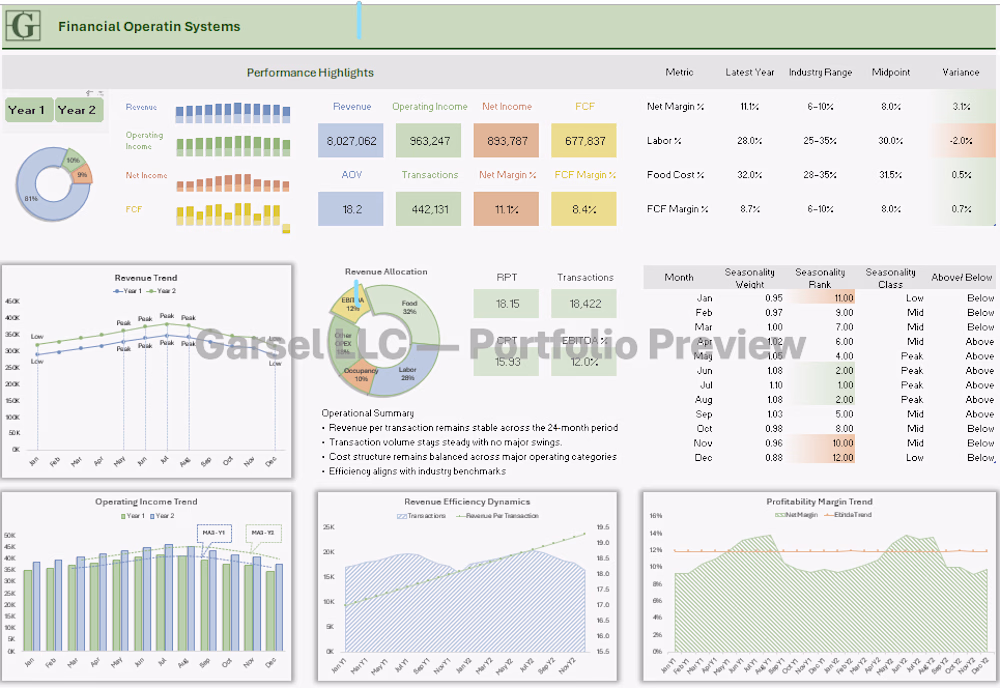Click the Net Income sparkline bars
Screen dimensions: 1000x688
point(233,182)
